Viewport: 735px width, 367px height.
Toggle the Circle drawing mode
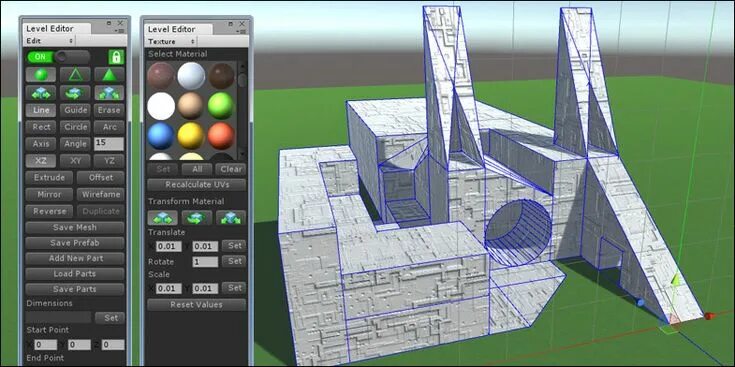pos(75,127)
